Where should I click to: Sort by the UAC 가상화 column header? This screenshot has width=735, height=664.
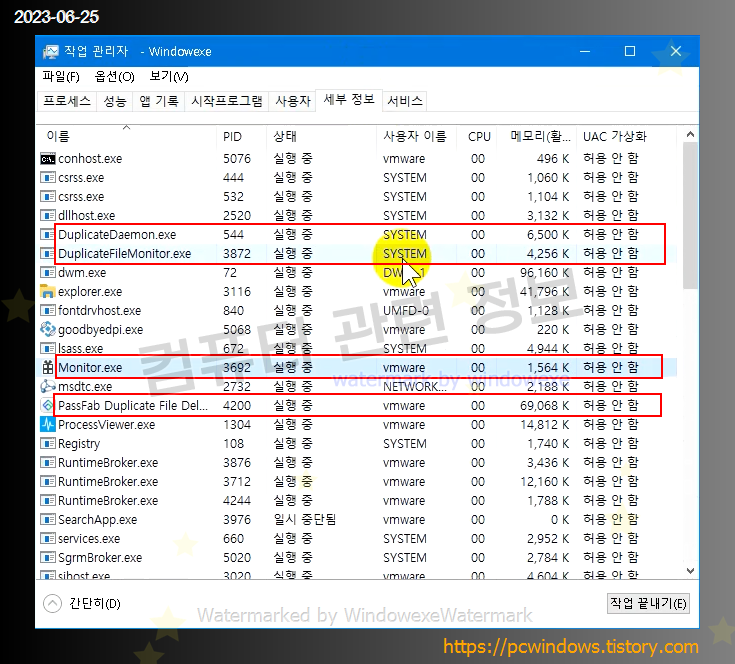point(626,136)
